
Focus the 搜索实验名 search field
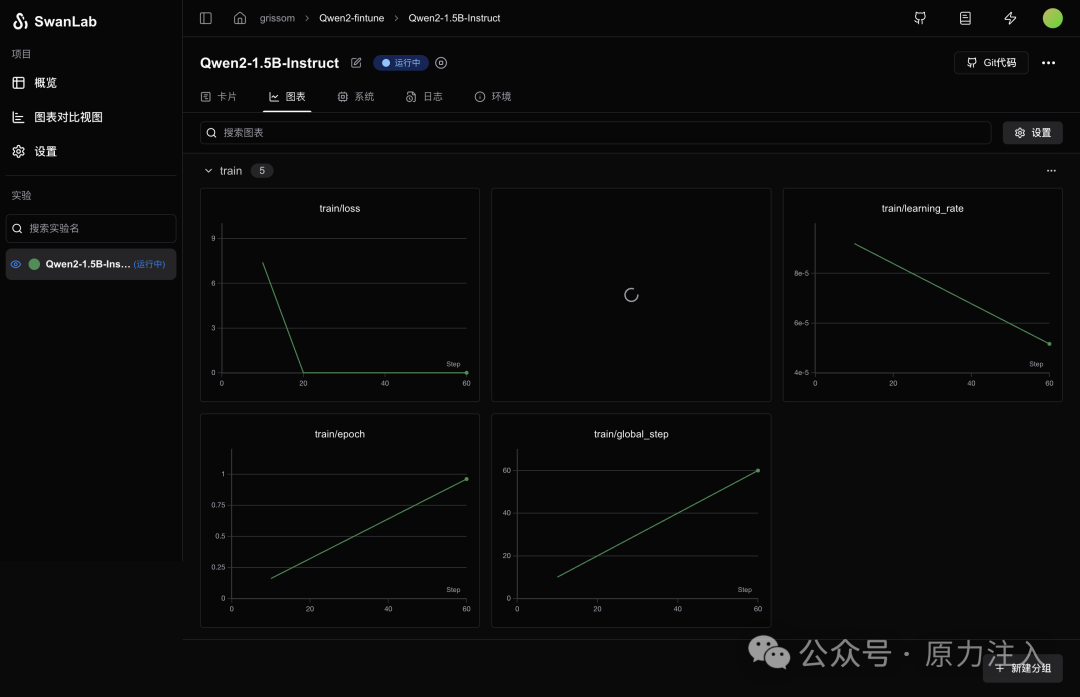coord(91,229)
